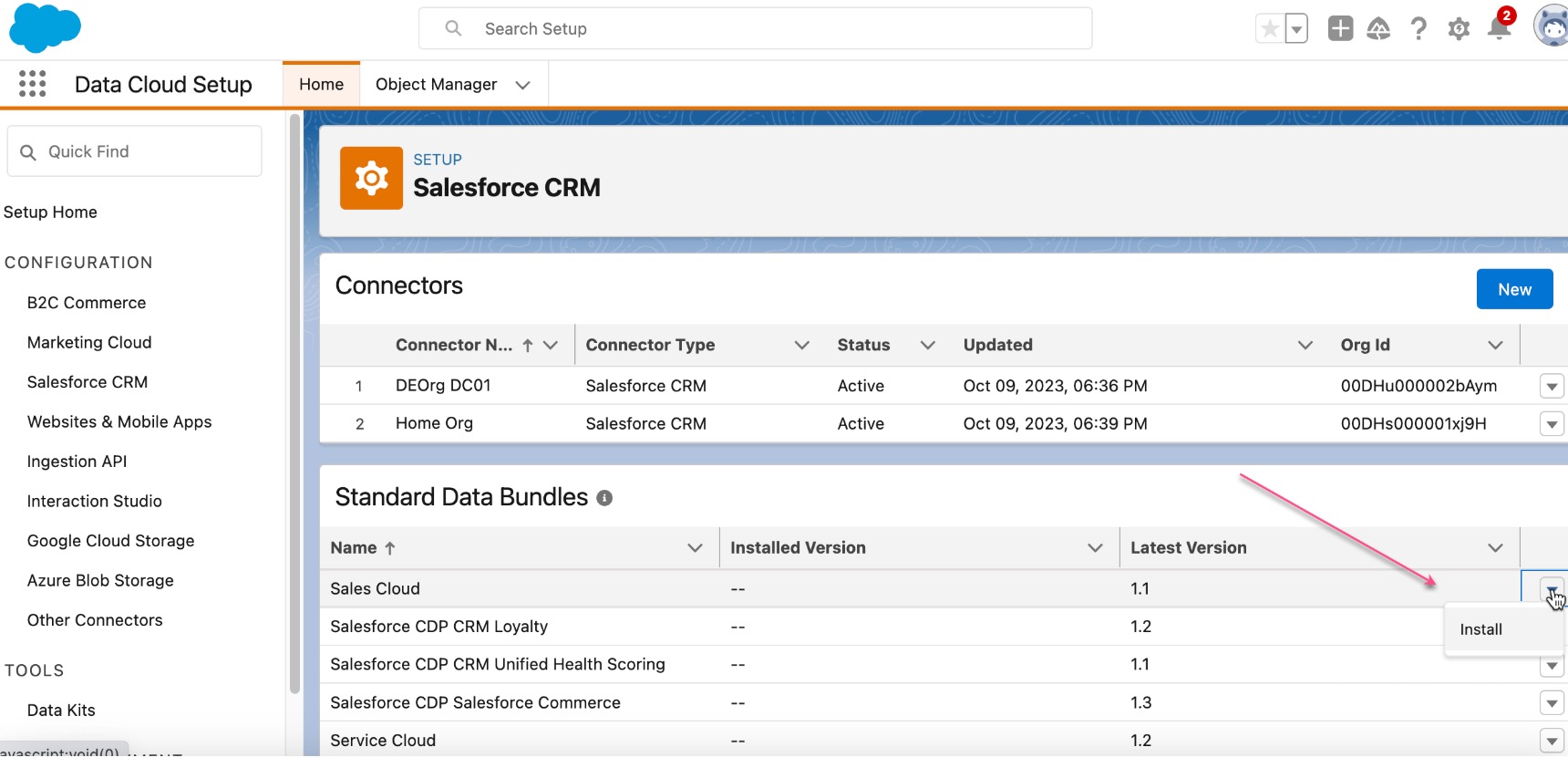Open row actions for DEOrg DC01
Viewport: 1568px width, 768px height.
tap(1552, 386)
